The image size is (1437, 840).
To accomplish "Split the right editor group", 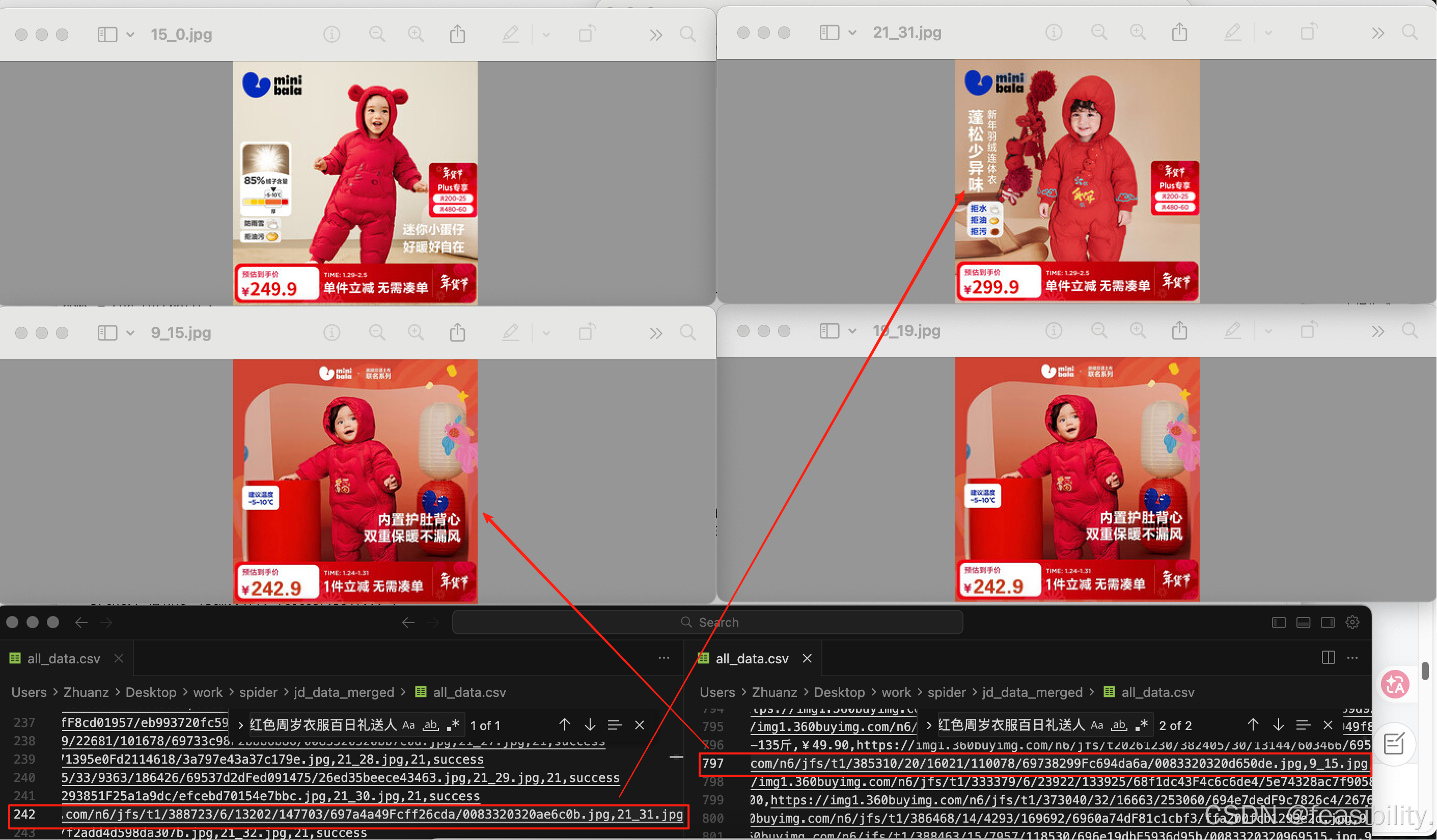I will point(1328,658).
